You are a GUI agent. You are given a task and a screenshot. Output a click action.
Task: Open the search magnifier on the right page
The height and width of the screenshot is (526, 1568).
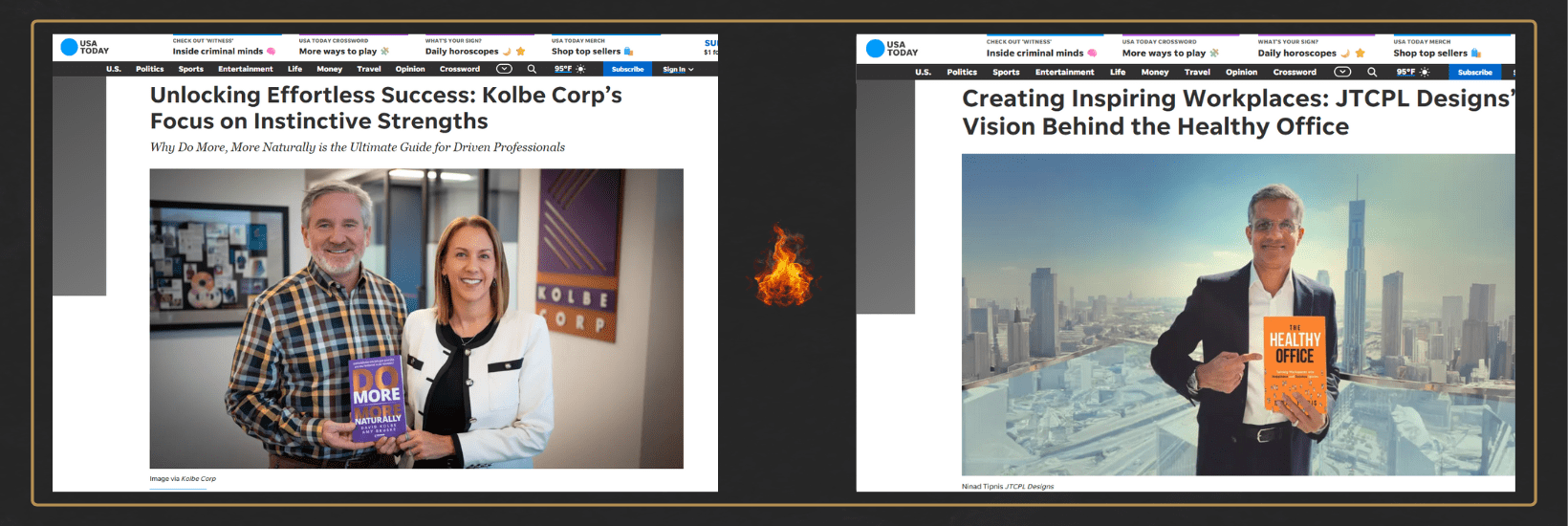(1372, 72)
